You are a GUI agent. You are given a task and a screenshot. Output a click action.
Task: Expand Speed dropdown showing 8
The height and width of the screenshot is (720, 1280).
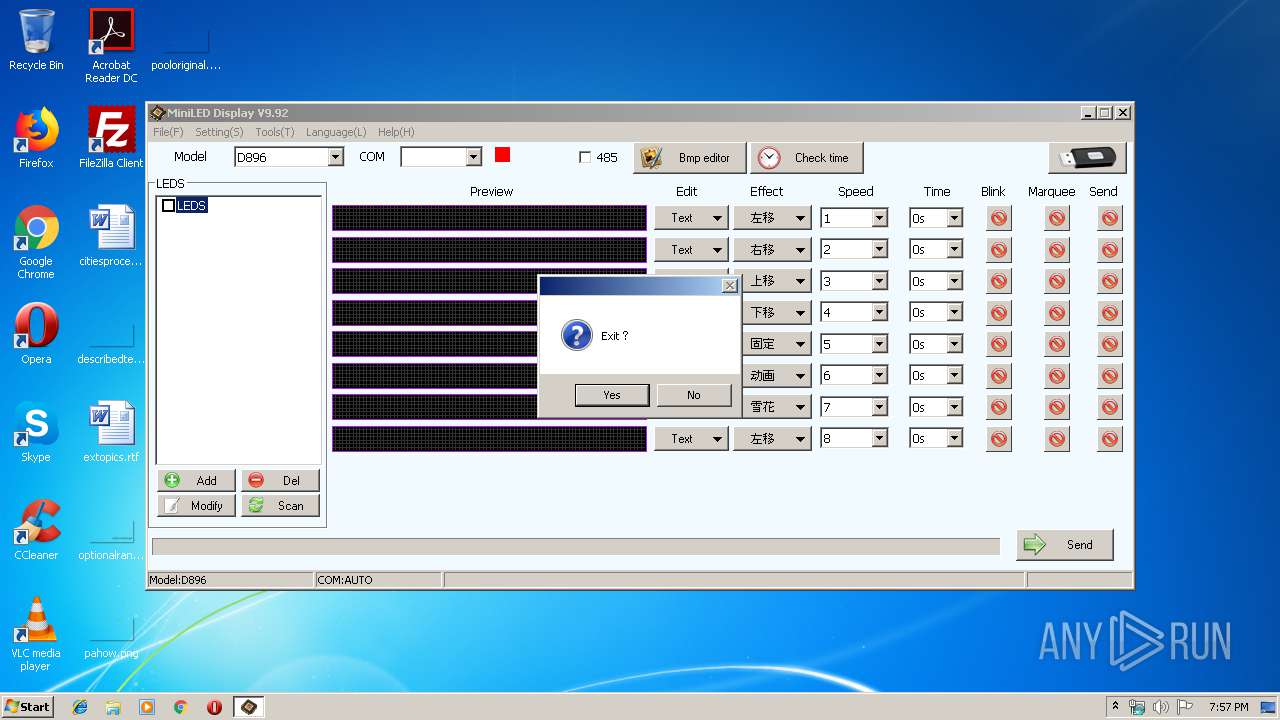[x=879, y=438]
